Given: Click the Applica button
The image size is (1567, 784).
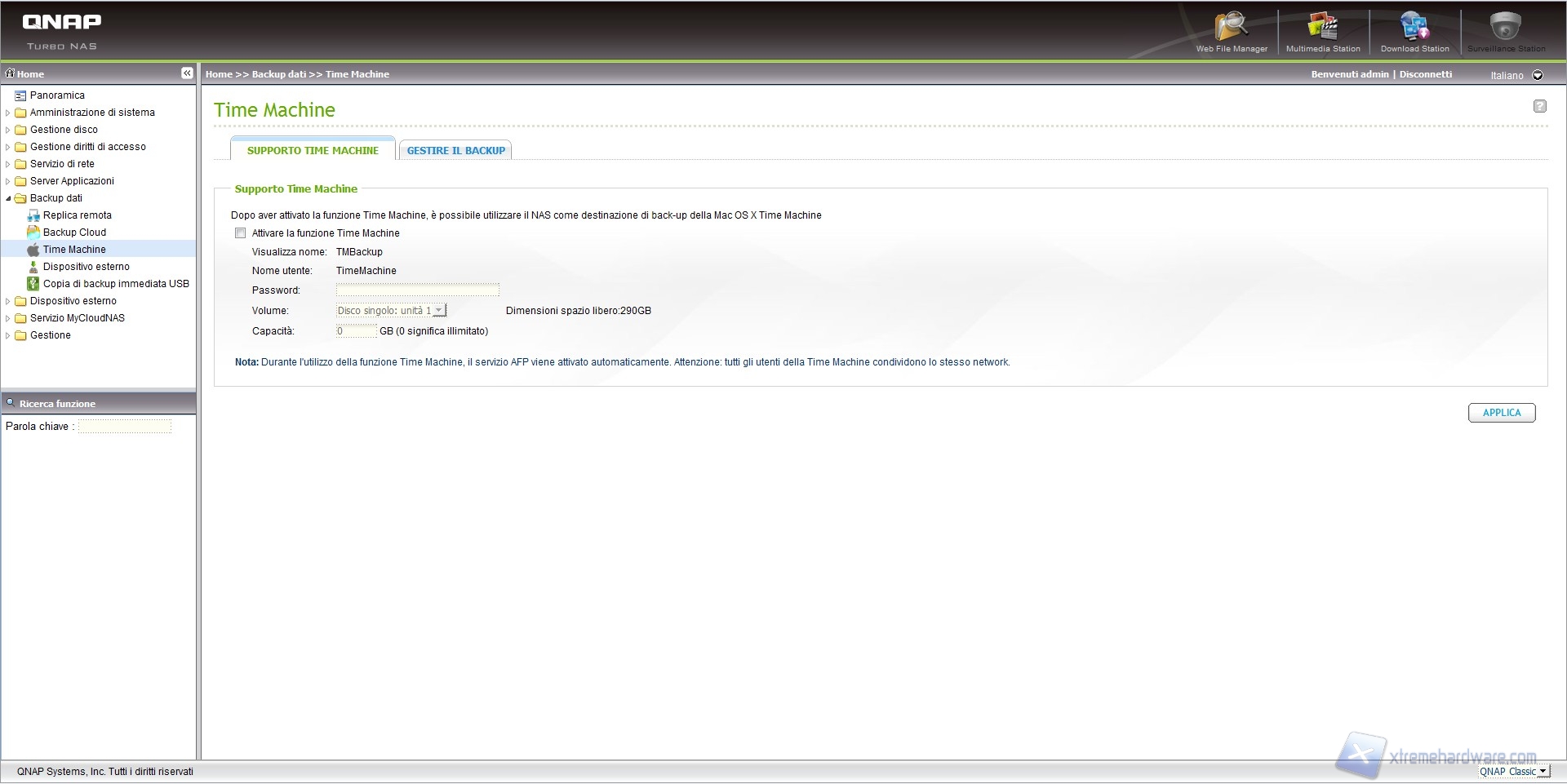Looking at the screenshot, I should [1501, 413].
